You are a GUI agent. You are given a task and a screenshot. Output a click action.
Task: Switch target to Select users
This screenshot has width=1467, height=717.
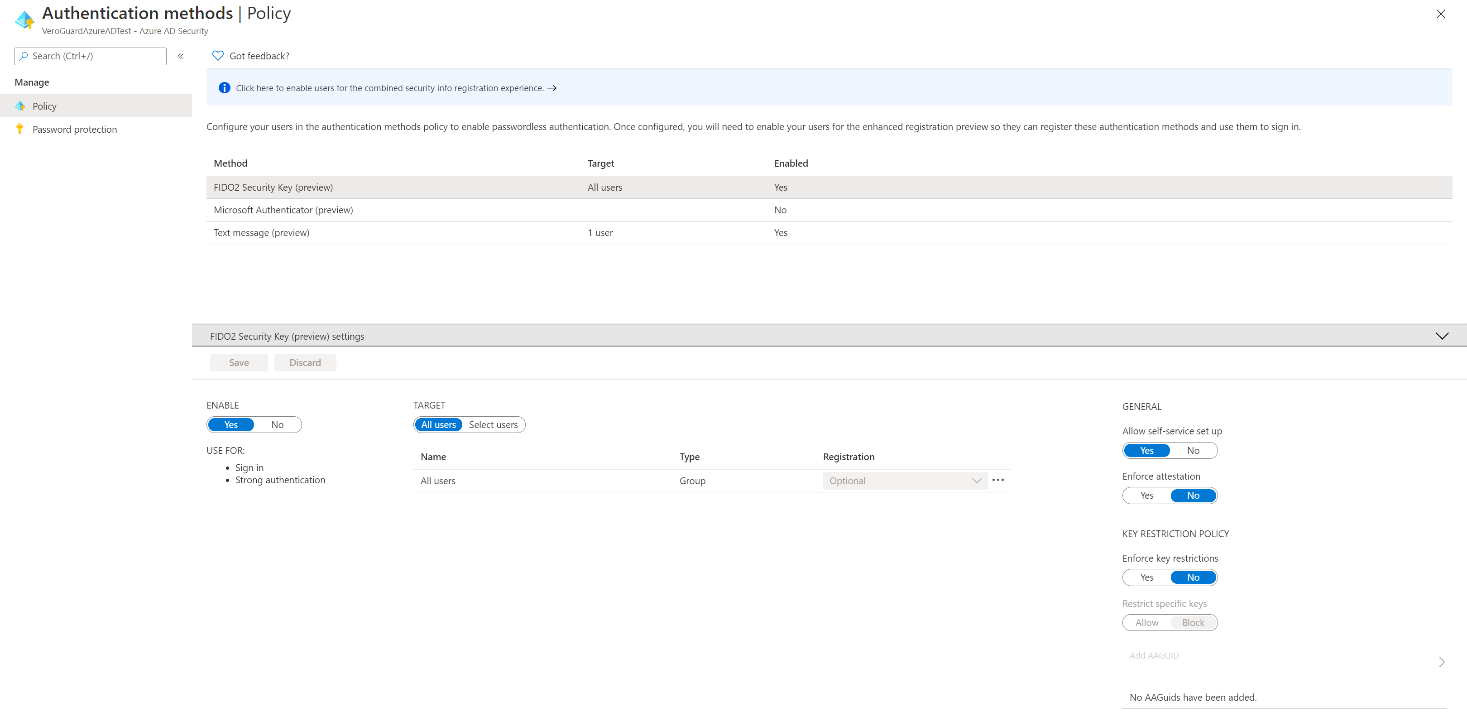[493, 425]
